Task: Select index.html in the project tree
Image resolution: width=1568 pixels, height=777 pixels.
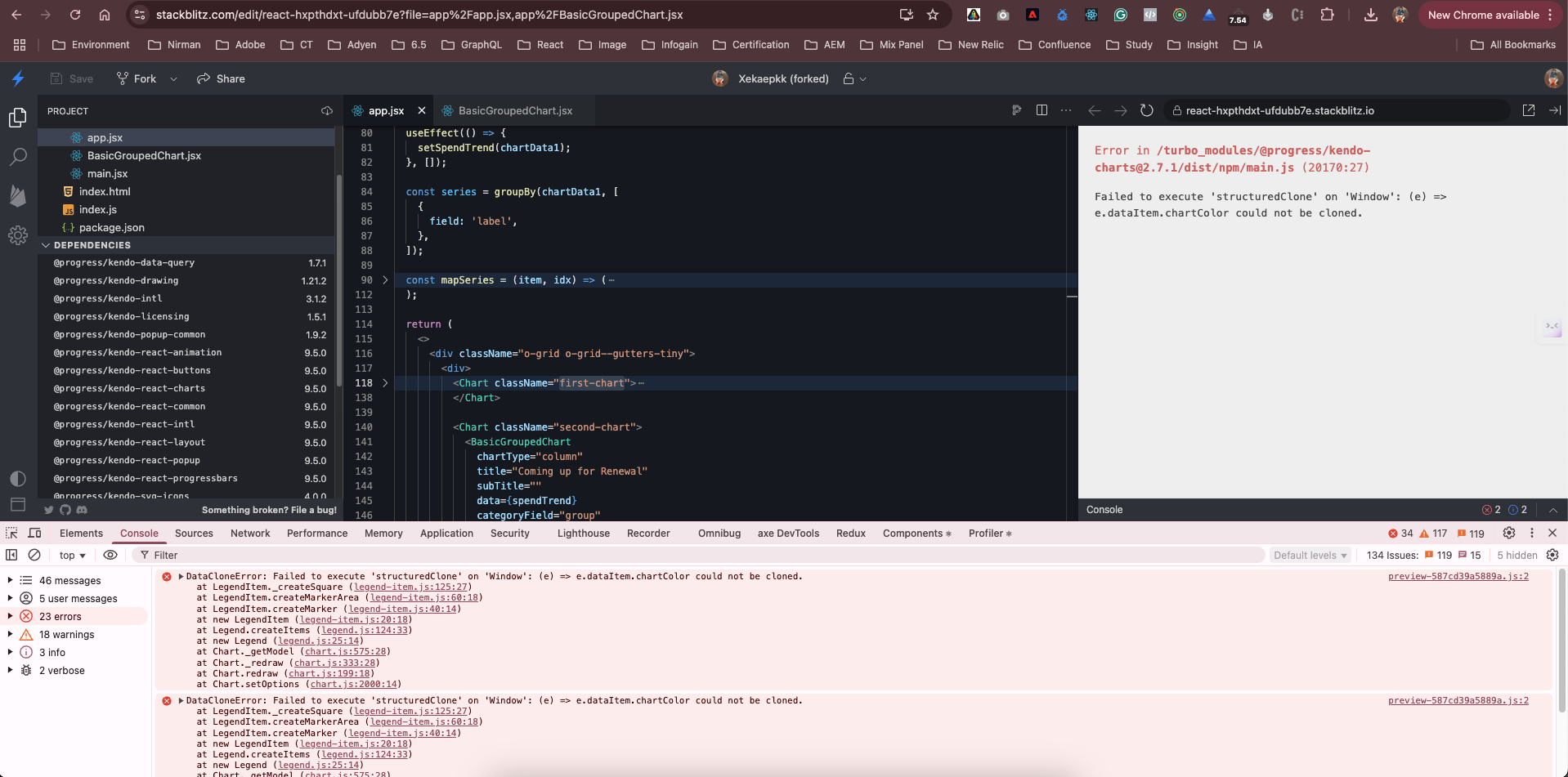Action: point(105,191)
